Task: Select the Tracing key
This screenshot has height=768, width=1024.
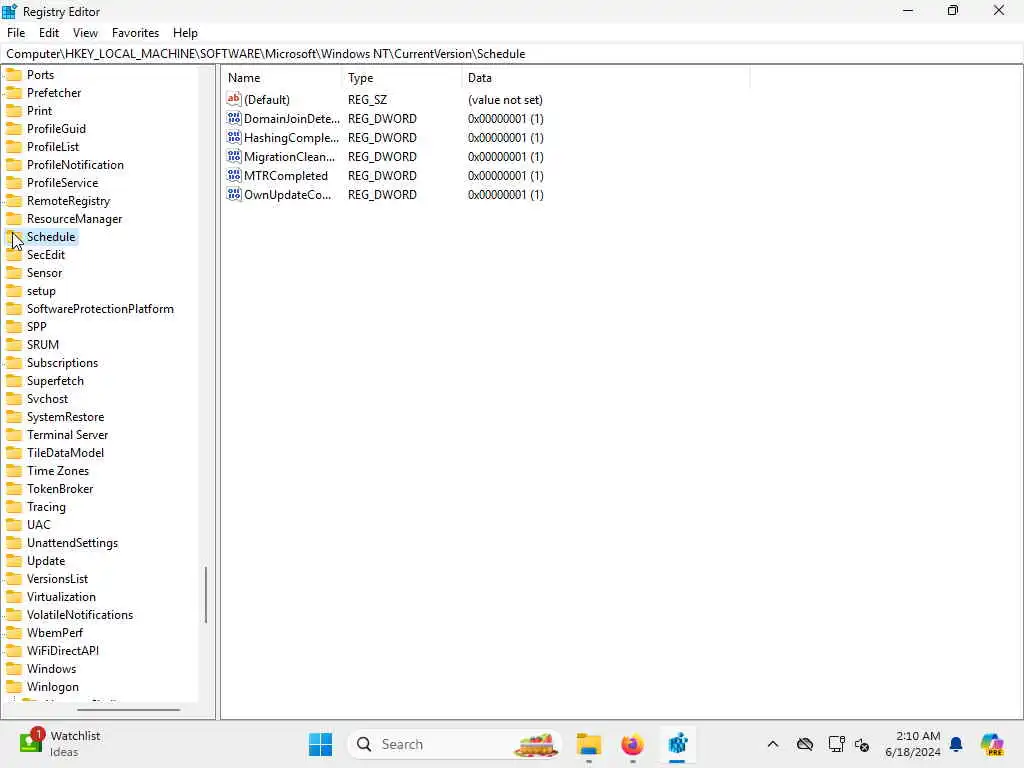Action: [46, 507]
